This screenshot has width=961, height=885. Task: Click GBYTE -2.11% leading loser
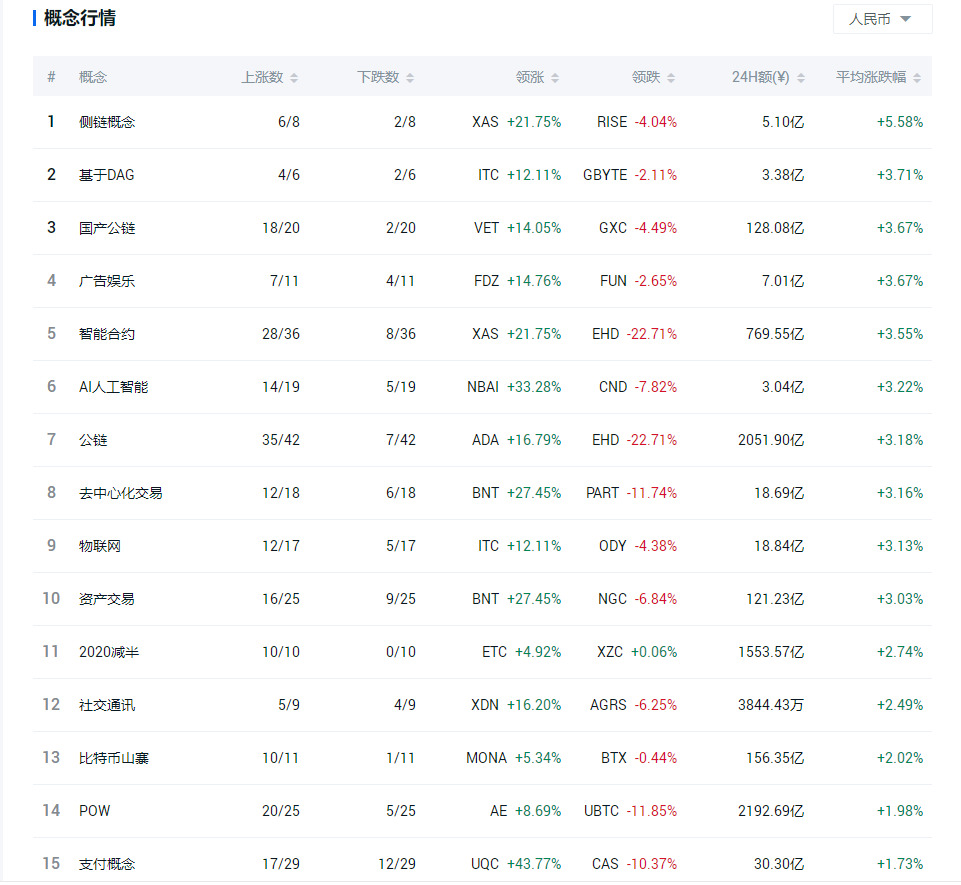(630, 175)
